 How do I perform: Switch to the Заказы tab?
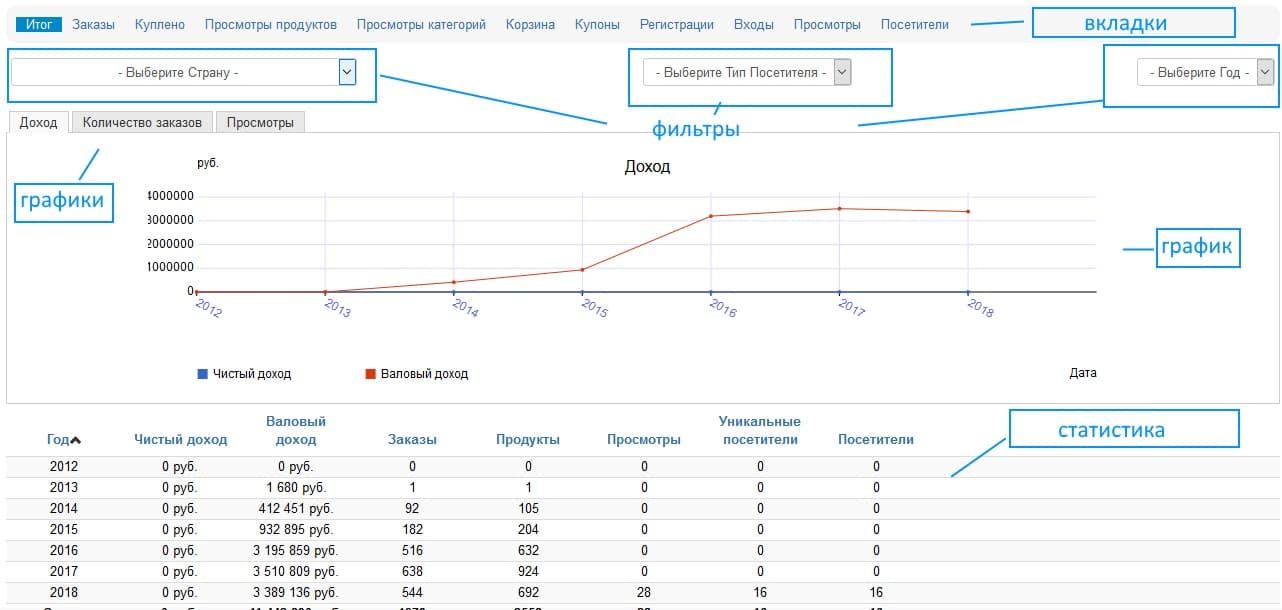click(93, 24)
